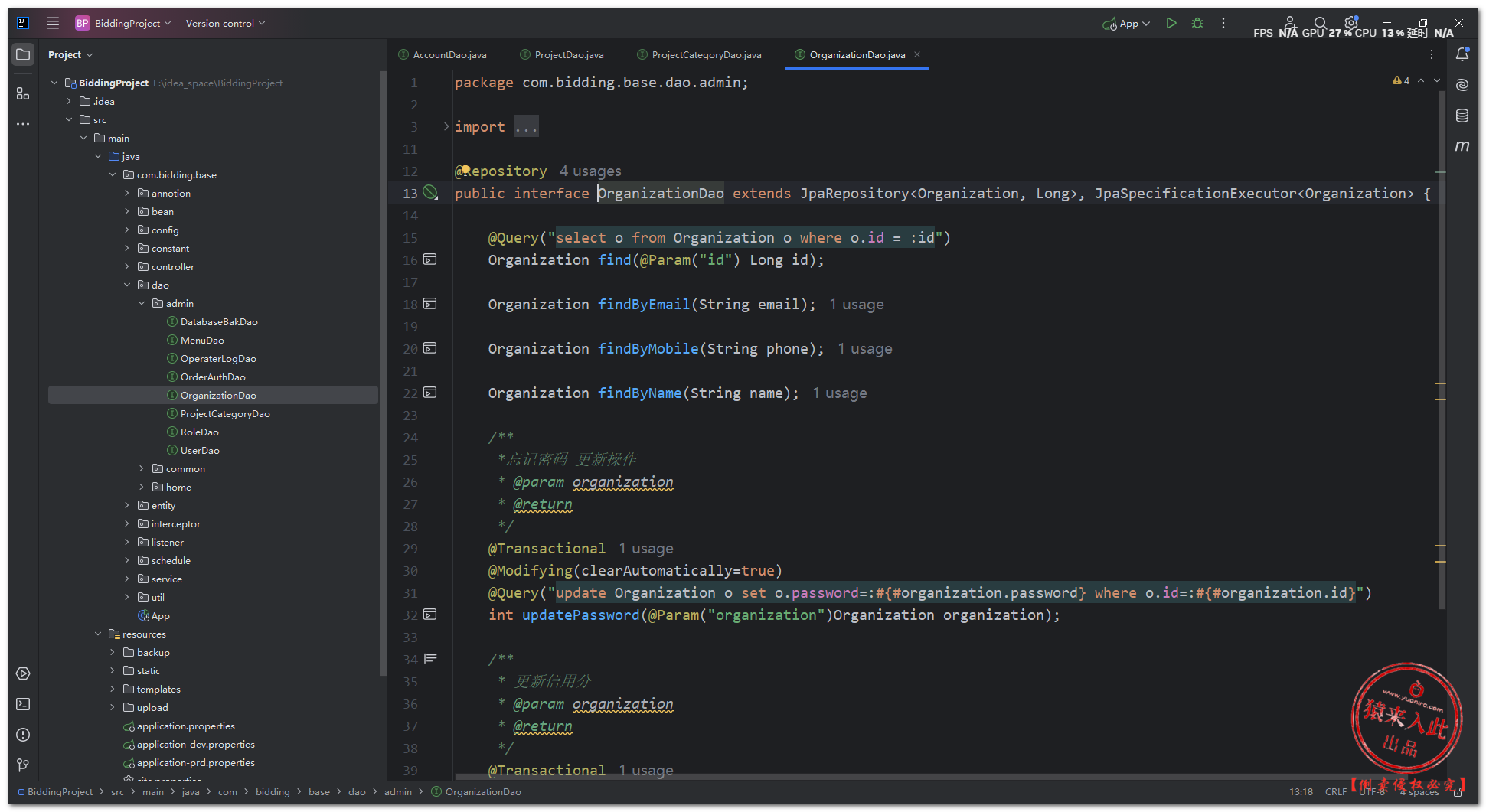Image resolution: width=1486 pixels, height=812 pixels.
Task: Open the Git tool window icon
Action: pos(23,765)
